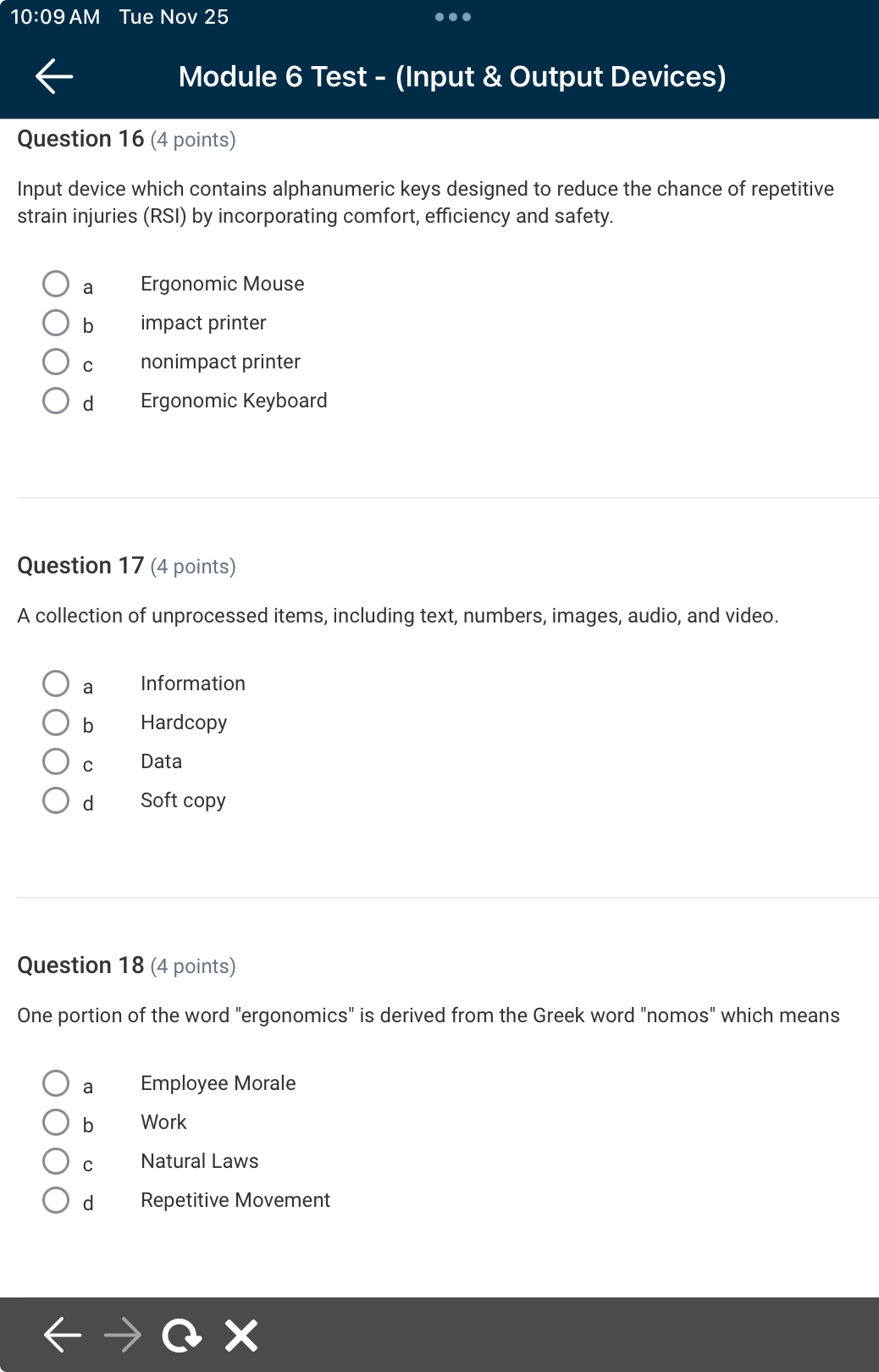Image resolution: width=879 pixels, height=1372 pixels.
Task: Click the back arrow in the bottom toolbar
Action: (60, 1335)
